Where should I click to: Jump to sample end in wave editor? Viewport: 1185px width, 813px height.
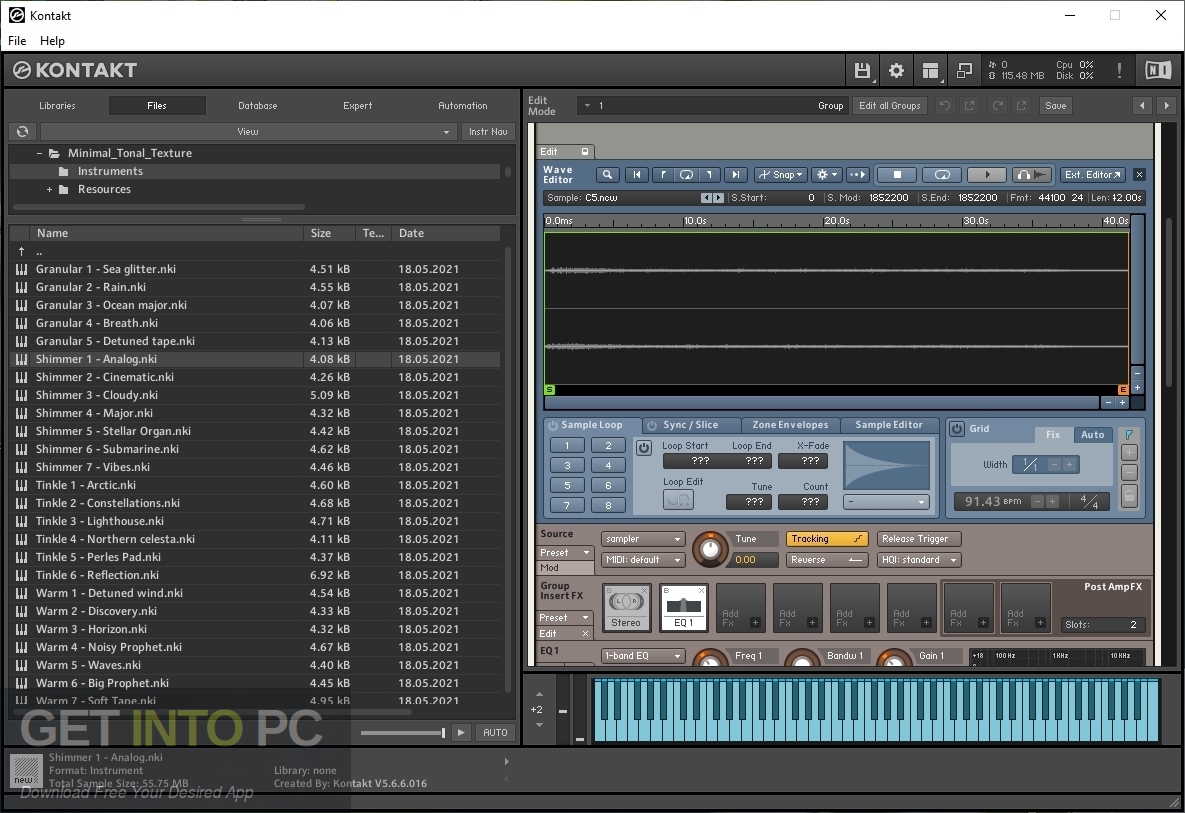(735, 175)
